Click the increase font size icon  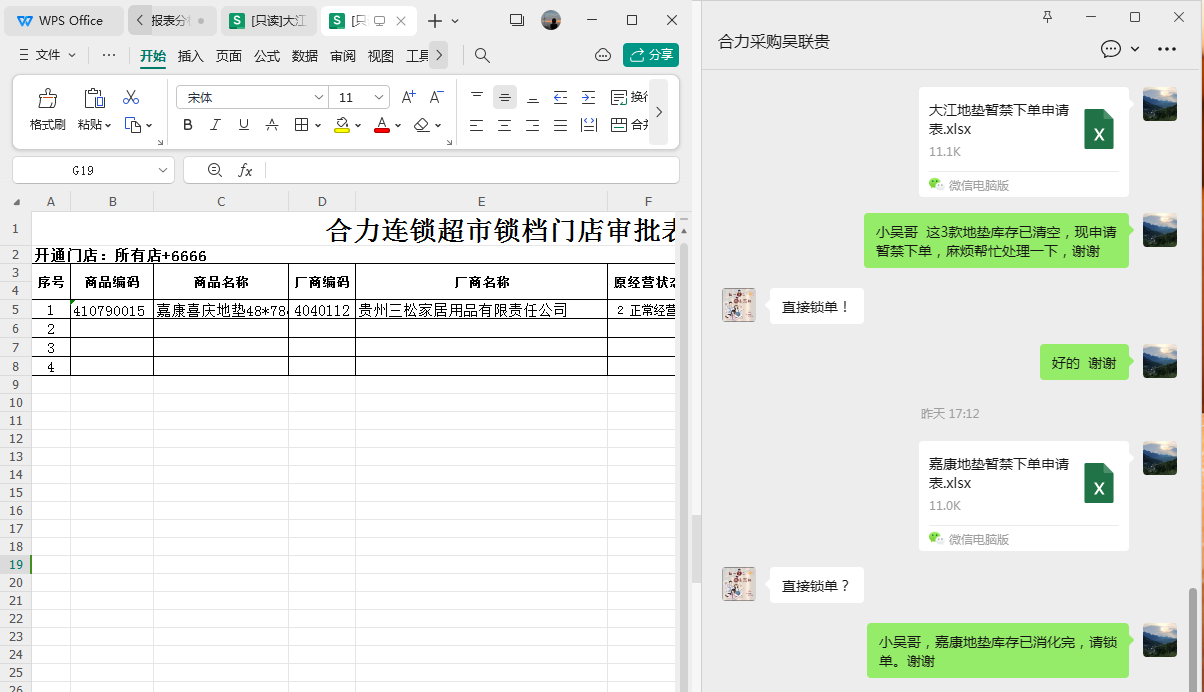click(x=408, y=97)
